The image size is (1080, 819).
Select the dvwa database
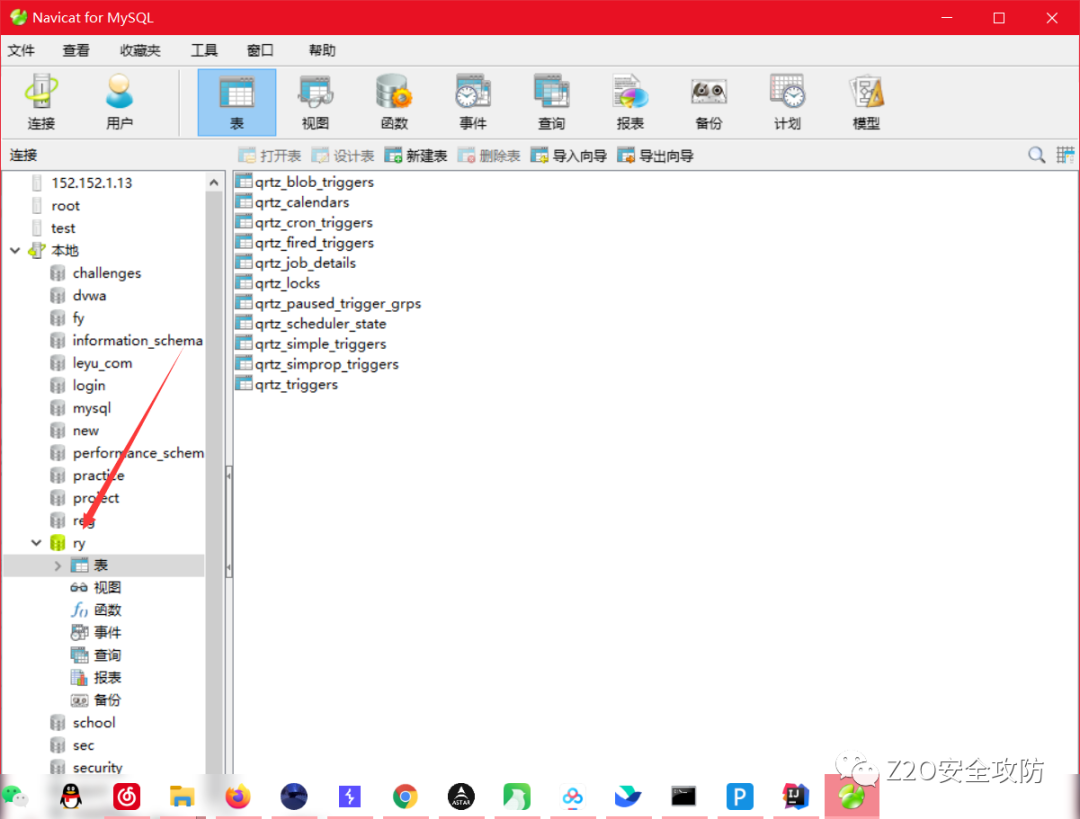[x=89, y=296]
